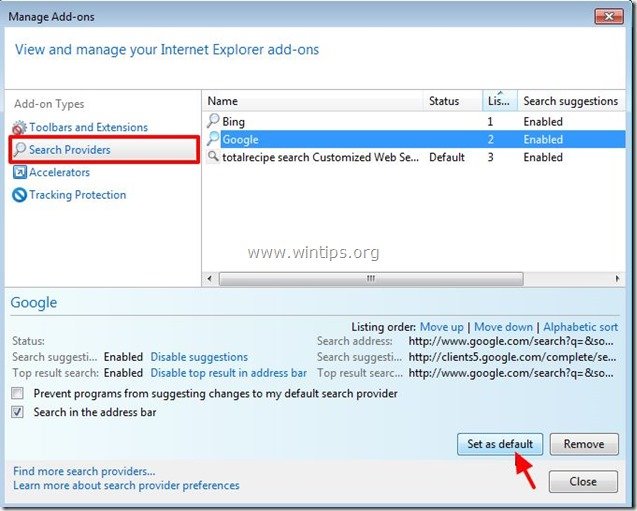The width and height of the screenshot is (637, 511).
Task: Click the Remove button
Action: coord(584,444)
